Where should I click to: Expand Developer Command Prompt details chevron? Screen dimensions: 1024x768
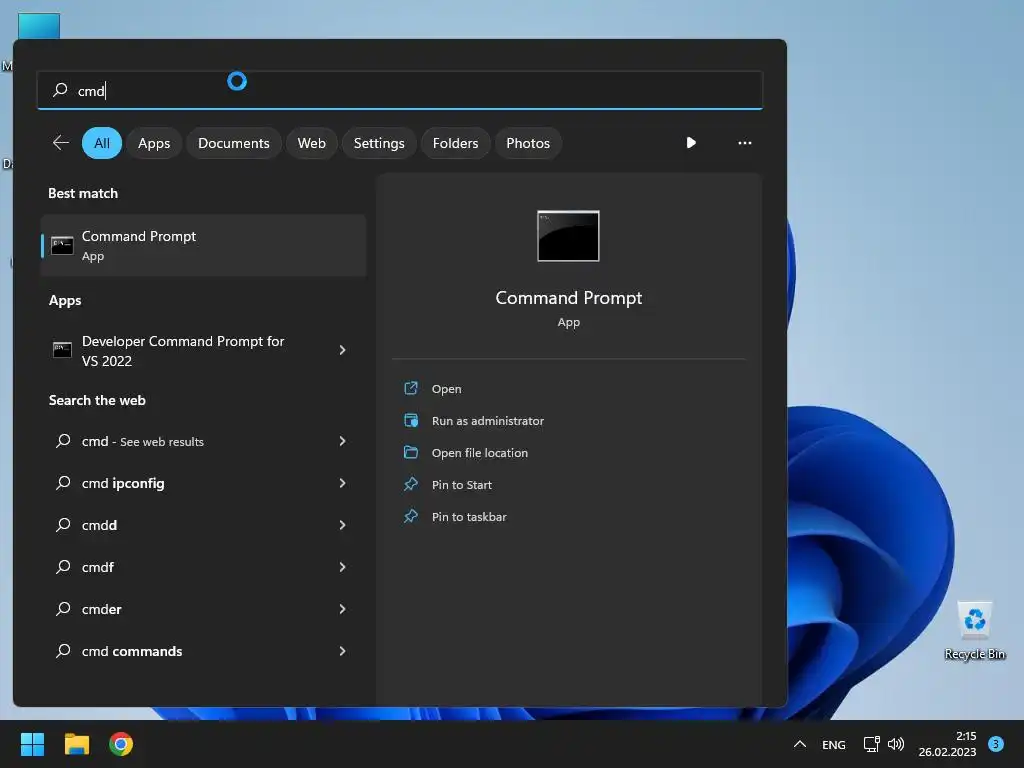342,350
